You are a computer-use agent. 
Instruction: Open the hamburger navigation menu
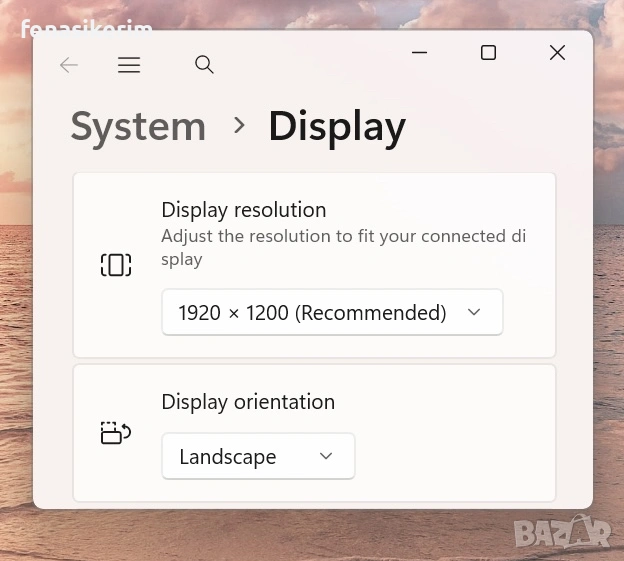pyautogui.click(x=129, y=65)
